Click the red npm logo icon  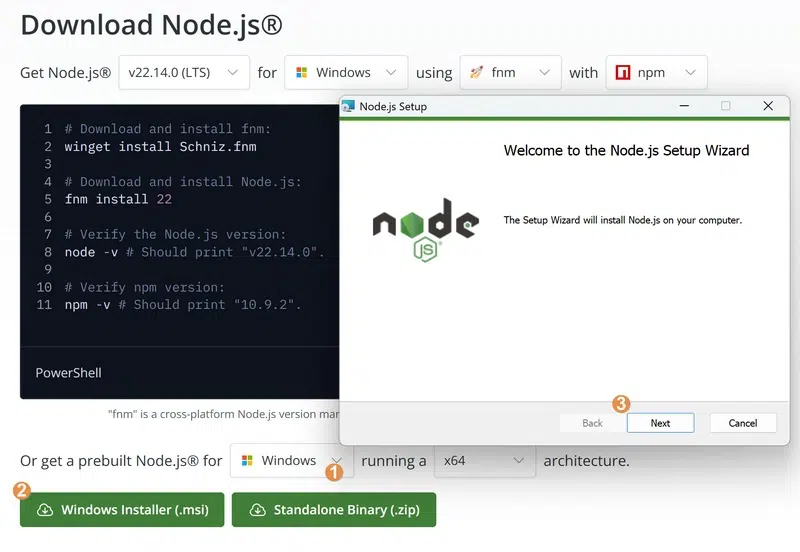623,73
